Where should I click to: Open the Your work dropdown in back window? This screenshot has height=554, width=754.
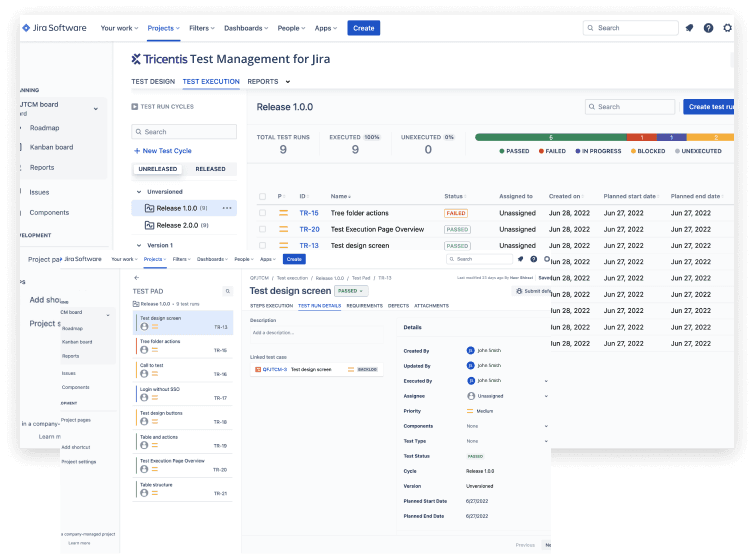click(x=119, y=28)
